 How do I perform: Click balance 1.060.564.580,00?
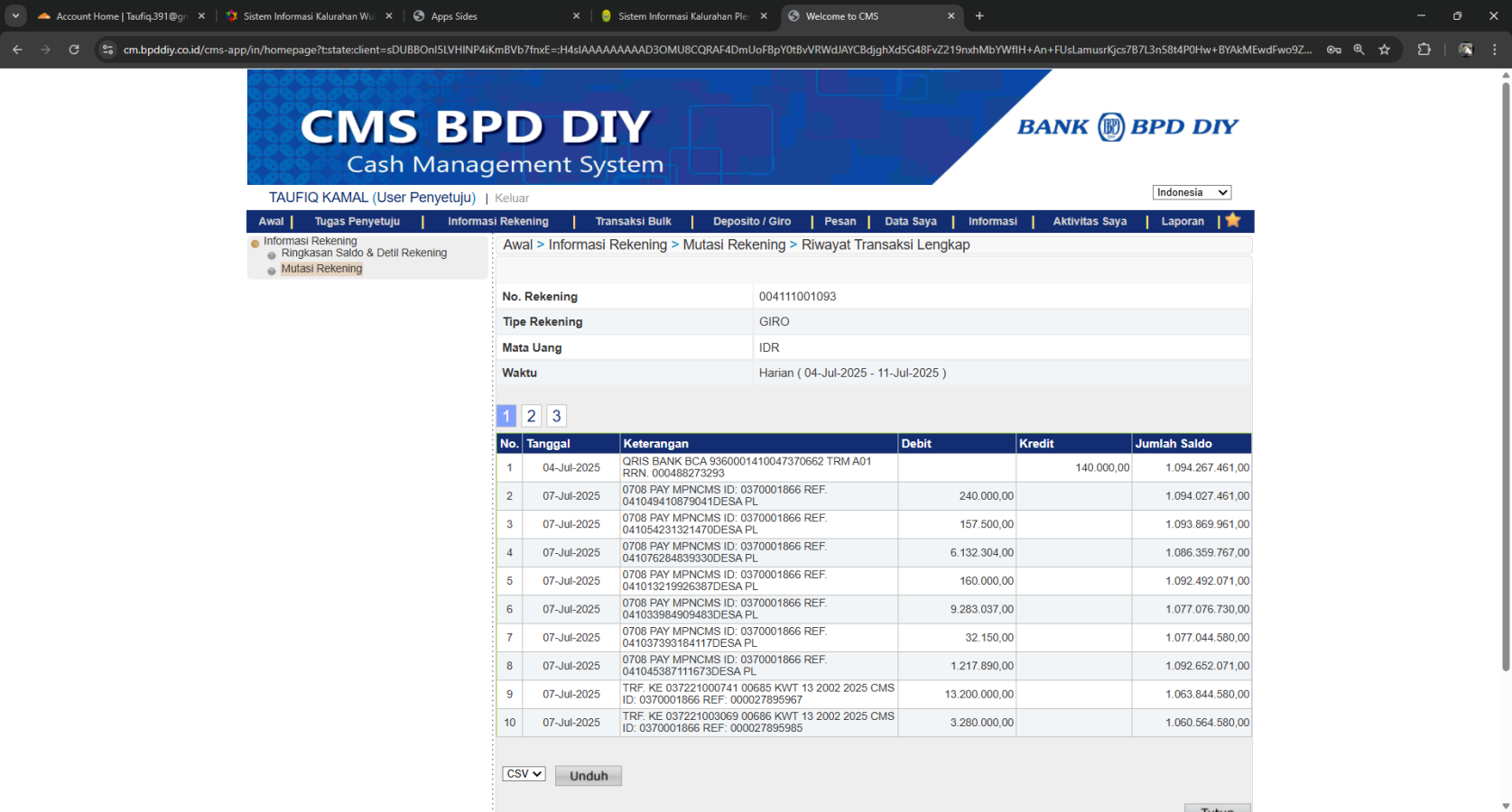tap(1207, 723)
